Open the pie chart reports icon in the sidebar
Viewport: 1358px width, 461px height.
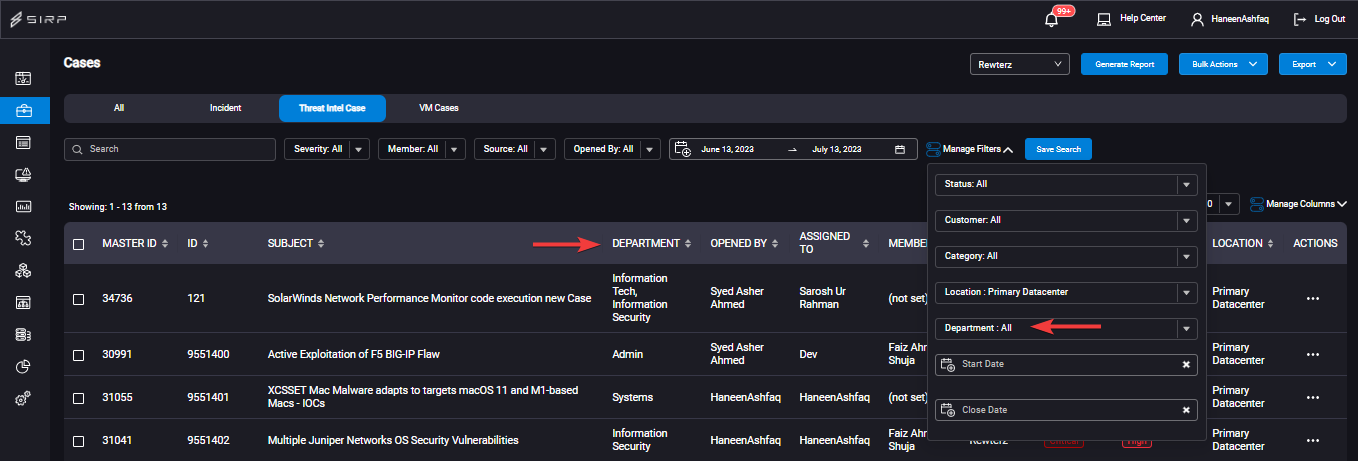click(x=23, y=367)
